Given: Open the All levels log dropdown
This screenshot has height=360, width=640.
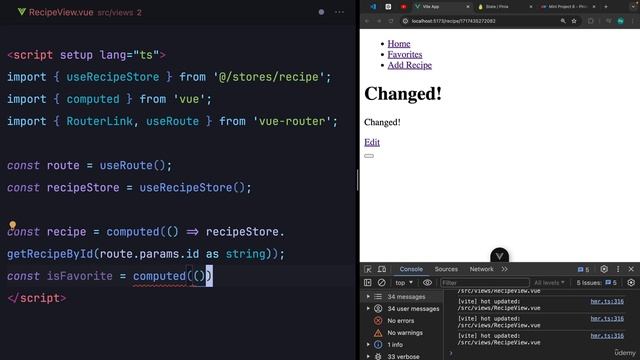Looking at the screenshot, I should tap(549, 282).
